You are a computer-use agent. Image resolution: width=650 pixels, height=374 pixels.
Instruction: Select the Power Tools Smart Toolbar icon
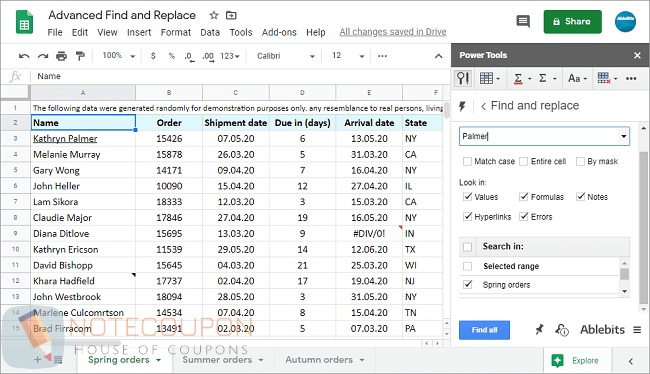tap(463, 78)
